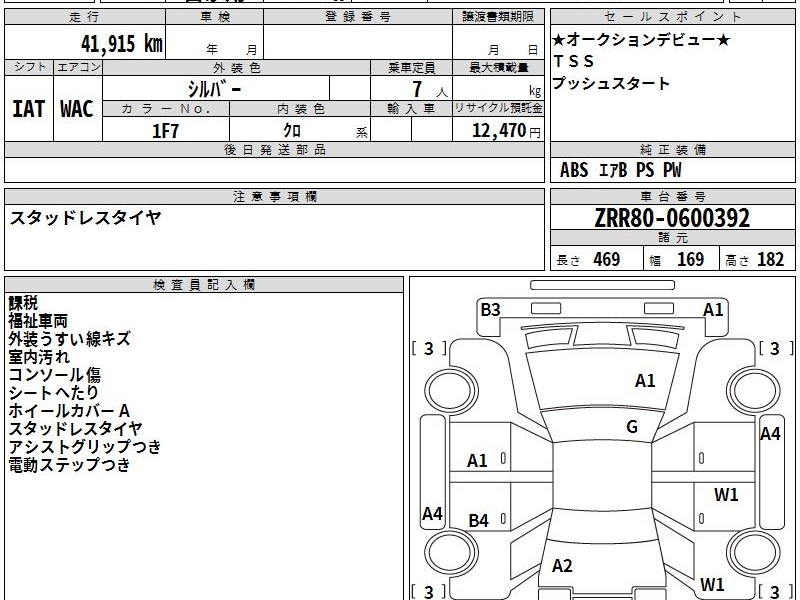The image size is (800, 600).
Task: Click the length value 469
Action: [607, 259]
